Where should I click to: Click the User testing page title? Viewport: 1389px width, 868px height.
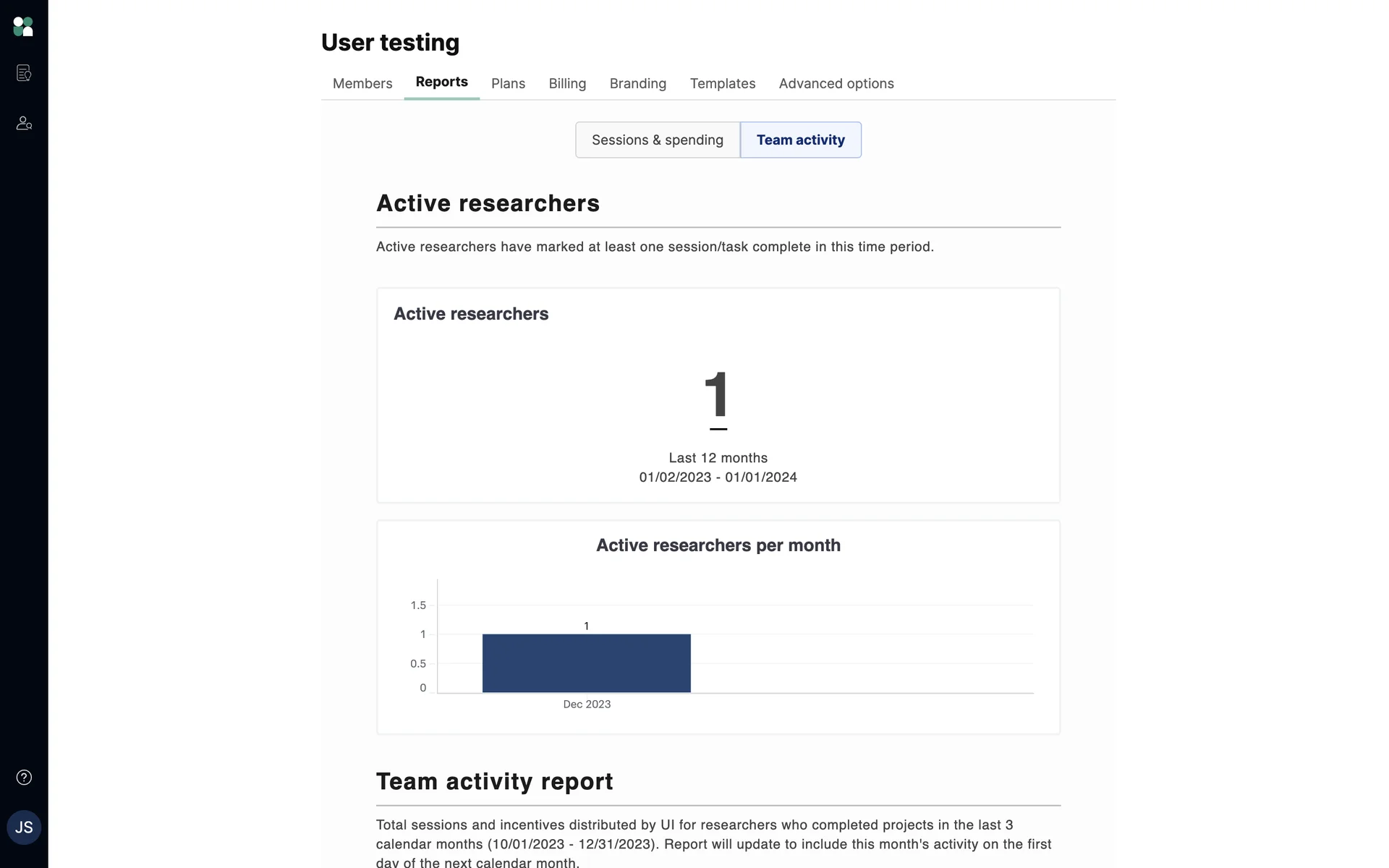coord(390,43)
